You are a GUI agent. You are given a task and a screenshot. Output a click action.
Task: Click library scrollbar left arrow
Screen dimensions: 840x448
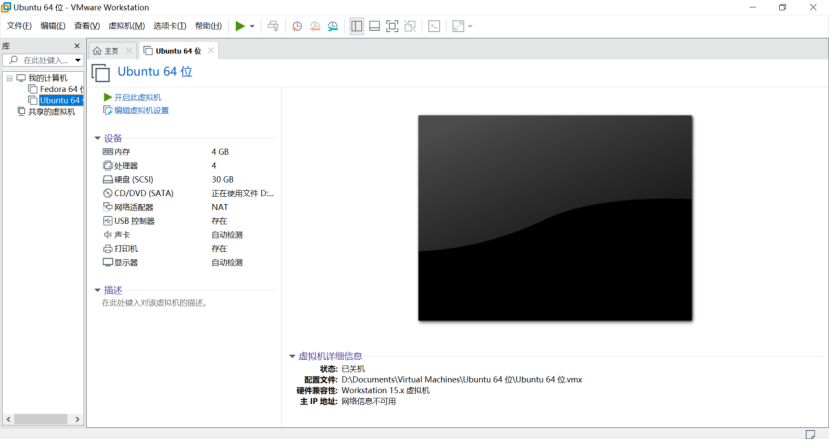tap(8, 420)
